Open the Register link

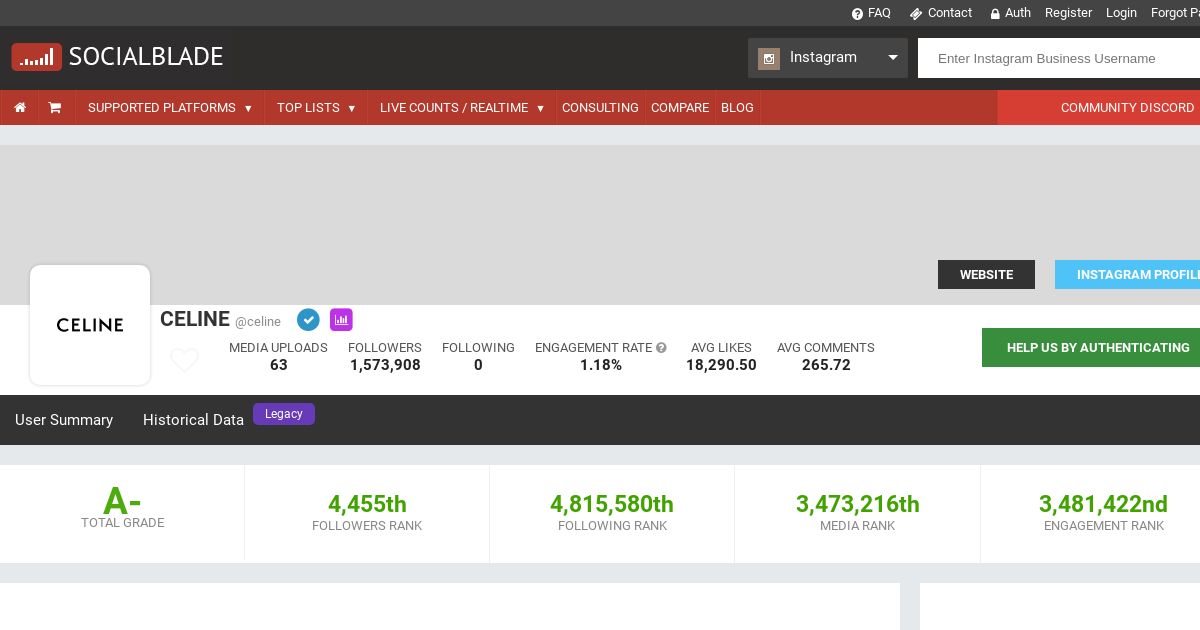point(1068,13)
